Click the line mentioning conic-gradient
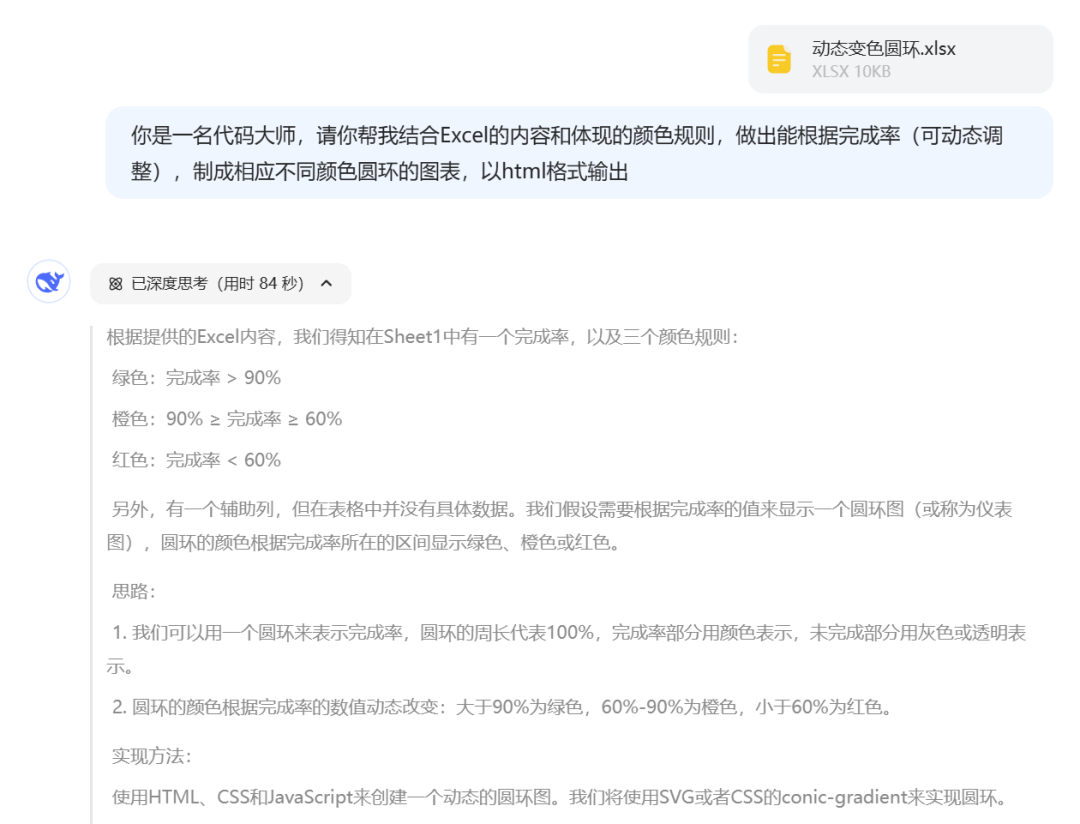The image size is (1080, 824). [560, 796]
